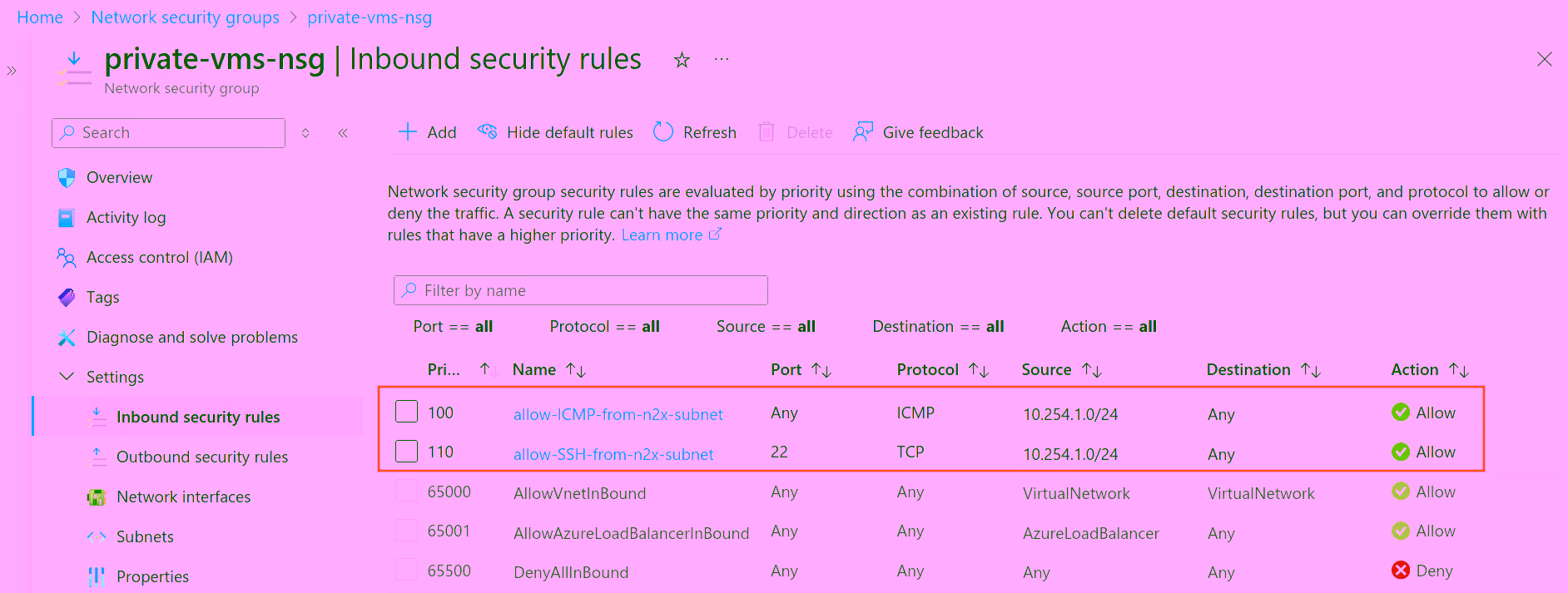Click the Hide default rules eye icon
The image size is (1568, 593).
tap(487, 132)
